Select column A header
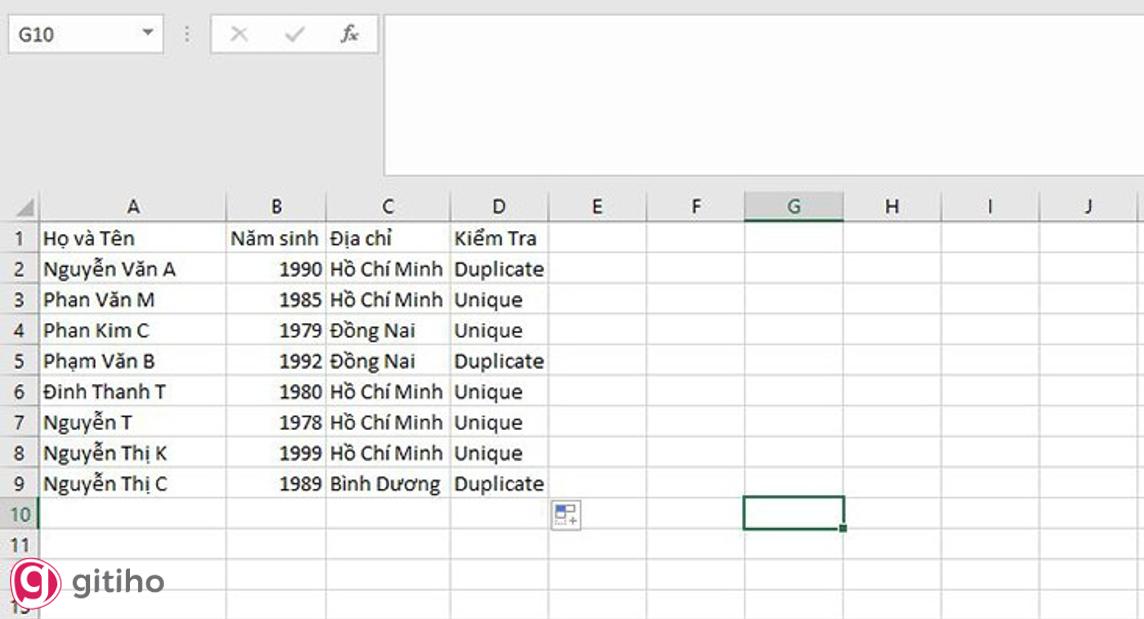1144x619 pixels. (x=133, y=207)
